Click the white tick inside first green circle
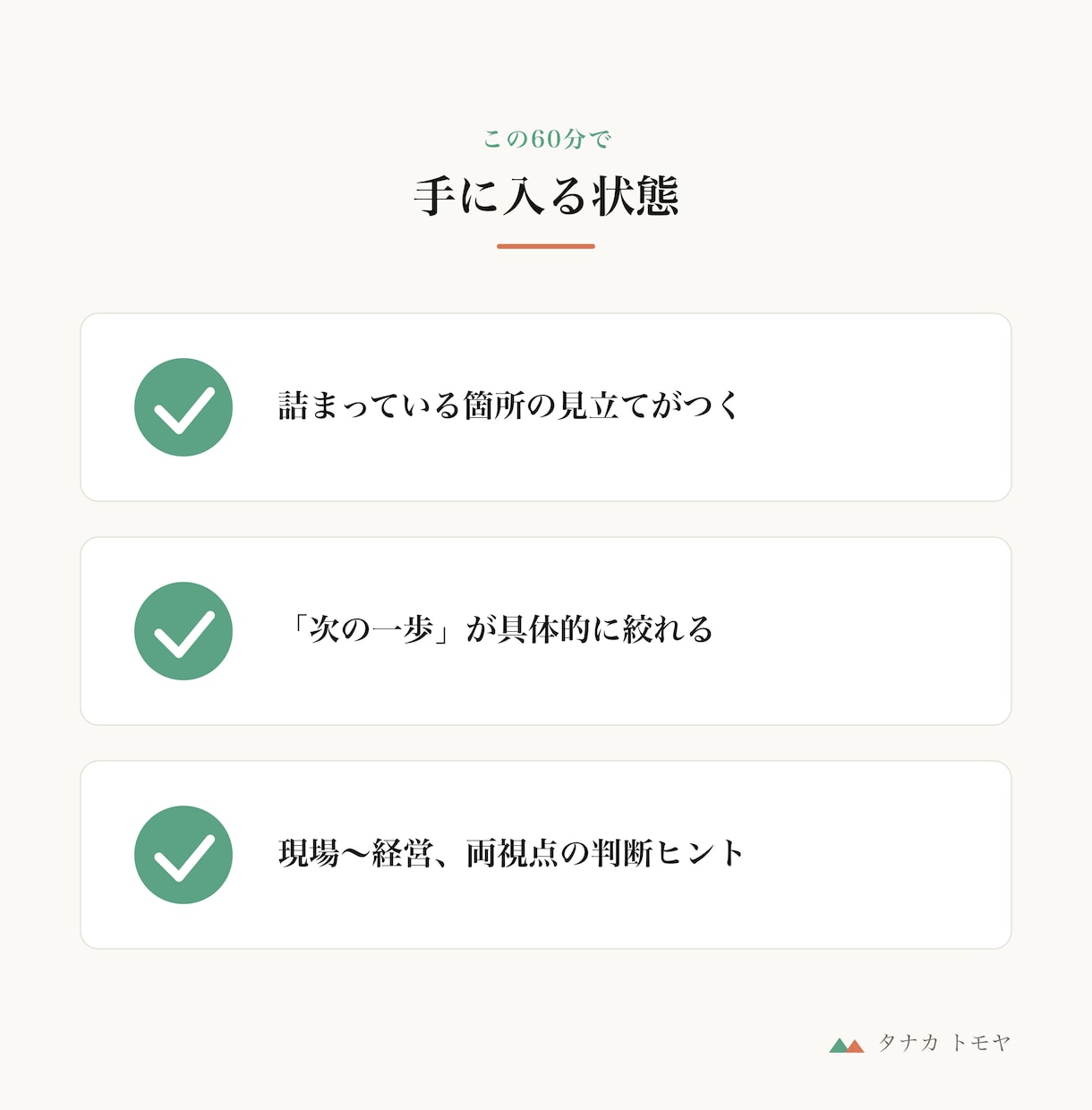 tap(184, 410)
